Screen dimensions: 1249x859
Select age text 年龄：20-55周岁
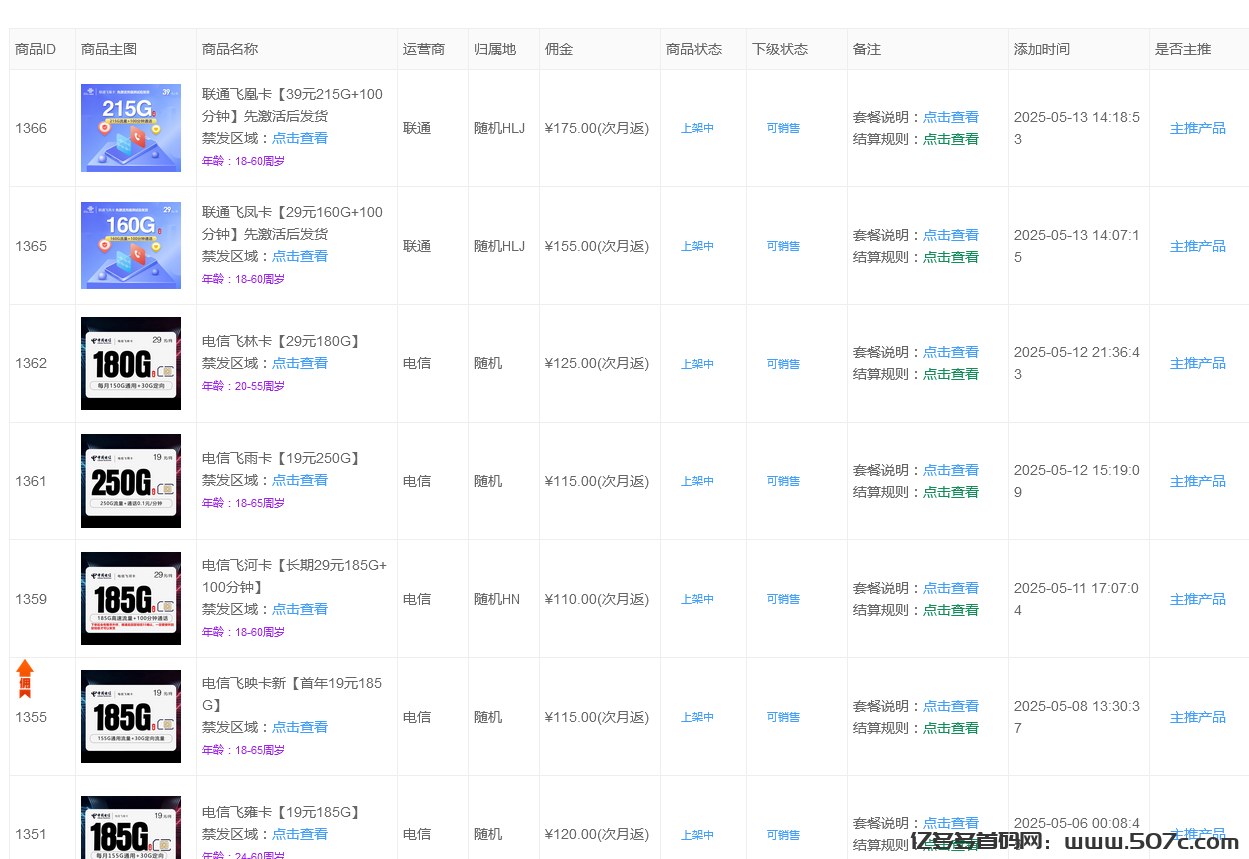tap(243, 386)
